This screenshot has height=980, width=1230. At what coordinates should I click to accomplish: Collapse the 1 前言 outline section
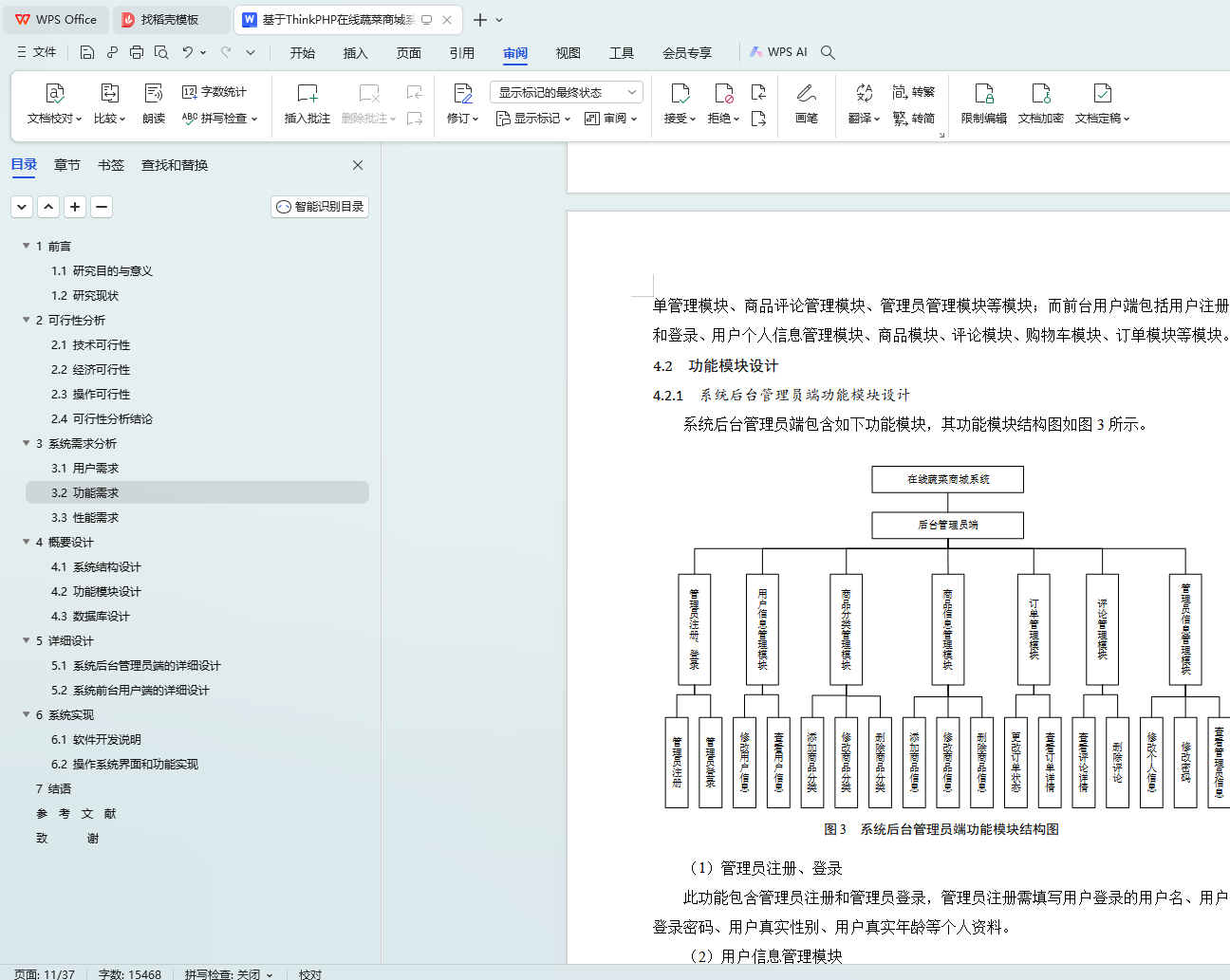27,246
